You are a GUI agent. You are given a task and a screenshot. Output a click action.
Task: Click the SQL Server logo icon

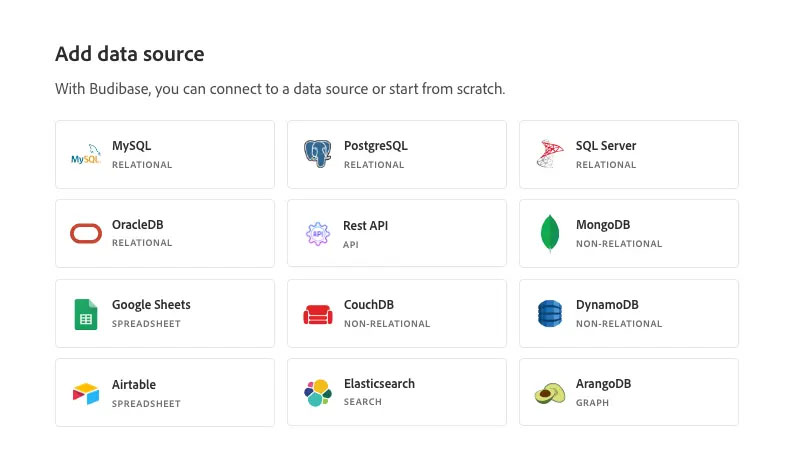550,154
